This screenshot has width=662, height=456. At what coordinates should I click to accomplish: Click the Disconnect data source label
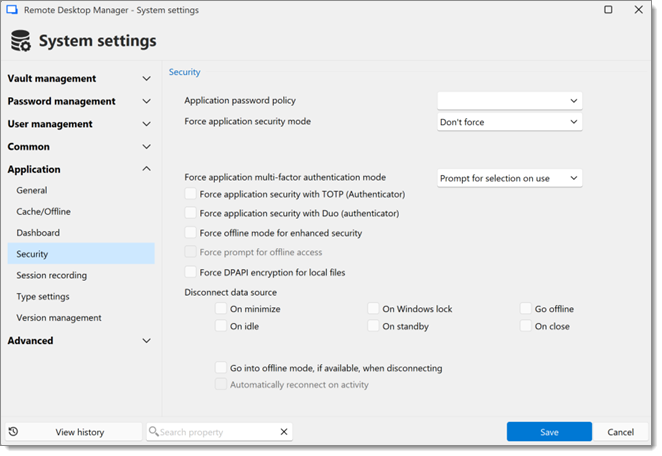(x=231, y=292)
